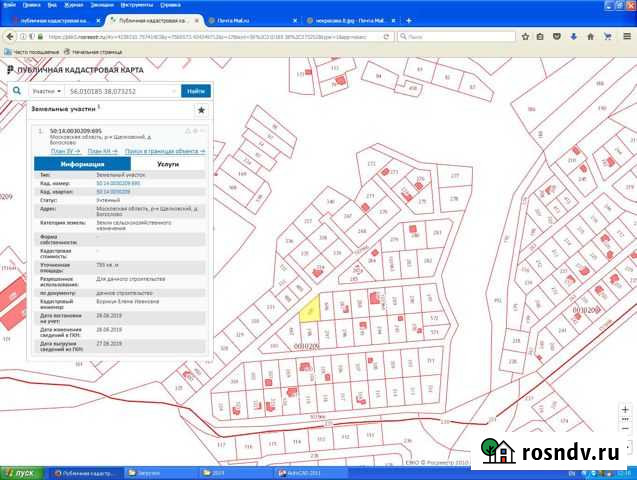Select the Информация tab
The image size is (637, 480).
tap(82, 162)
